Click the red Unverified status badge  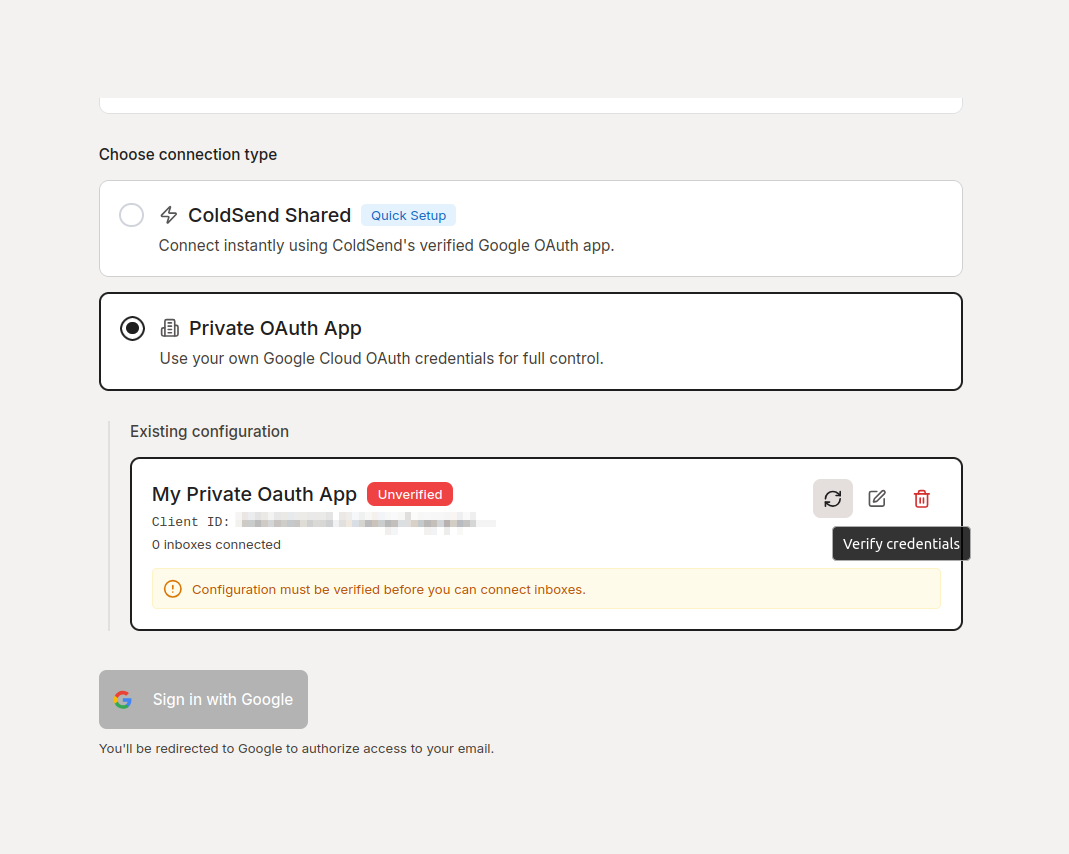(410, 494)
